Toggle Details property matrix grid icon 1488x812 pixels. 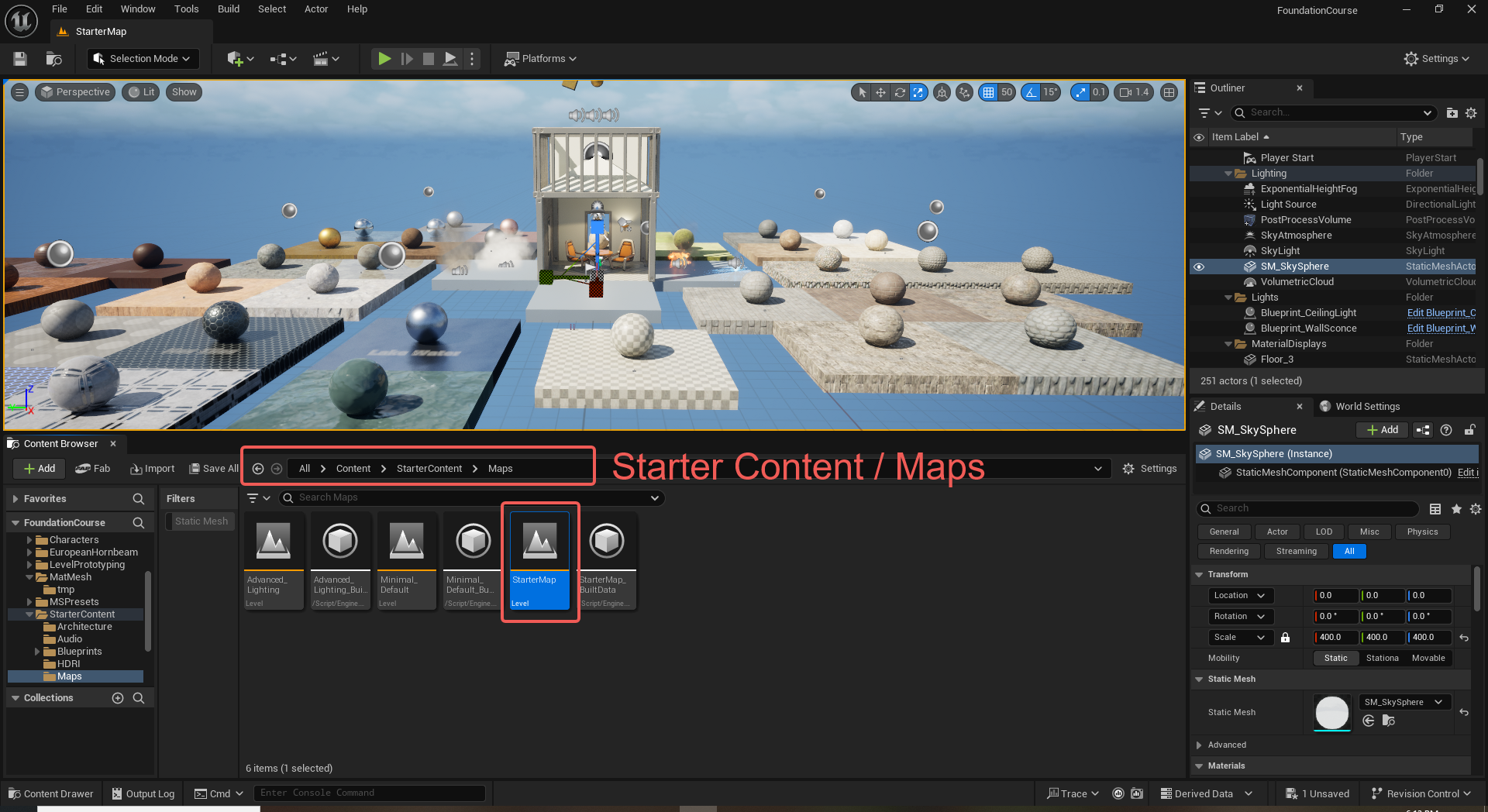1435,509
